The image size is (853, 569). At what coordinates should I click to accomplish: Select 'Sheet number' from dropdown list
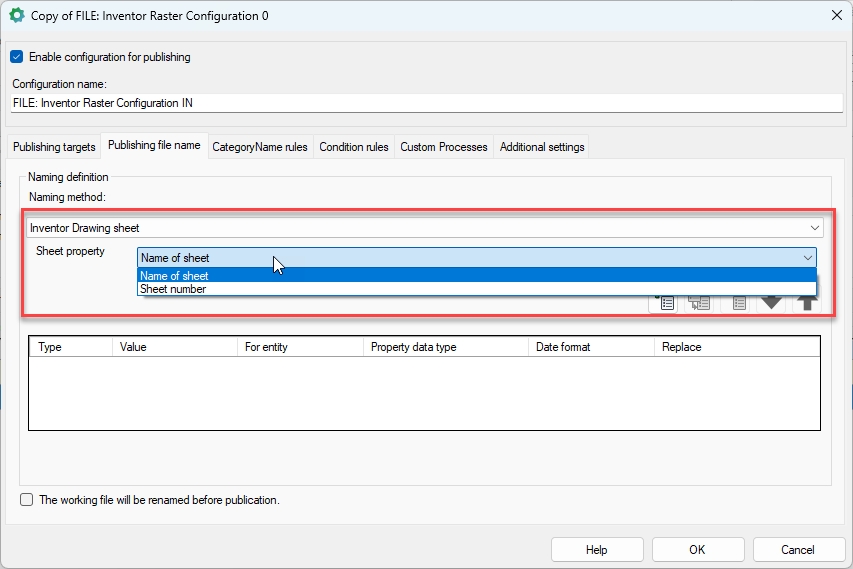[x=173, y=289]
